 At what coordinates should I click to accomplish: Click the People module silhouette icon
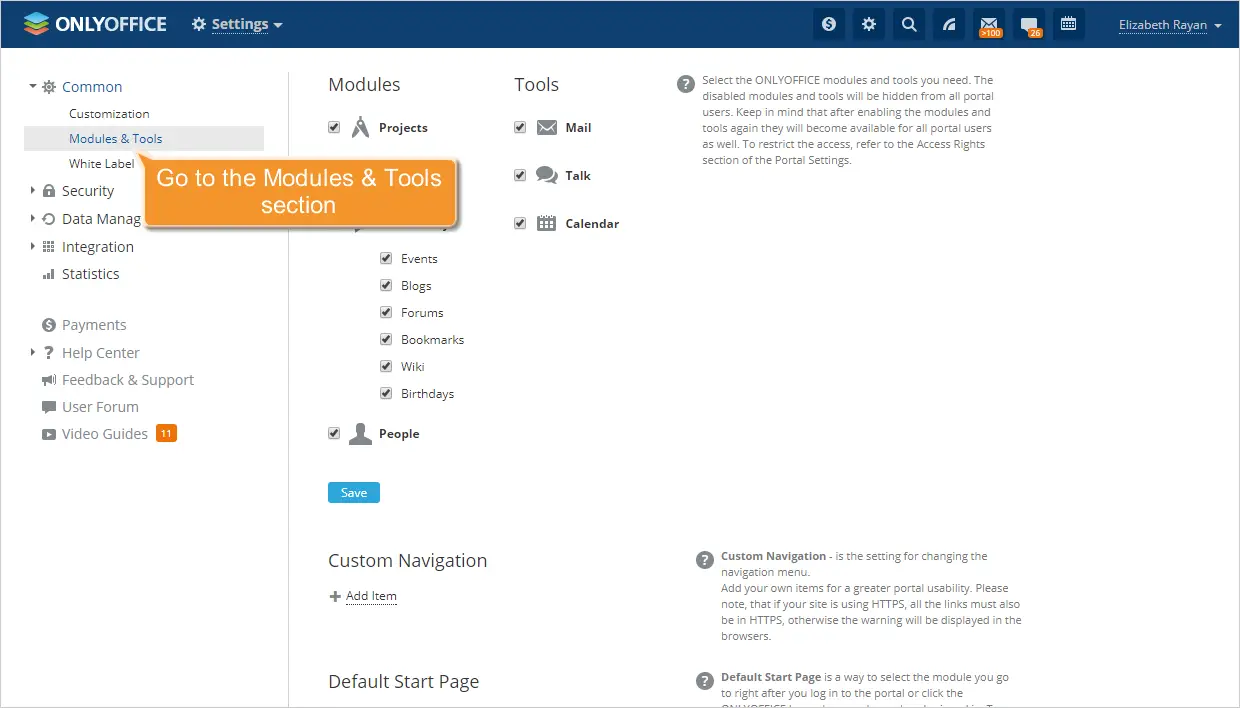tap(360, 433)
